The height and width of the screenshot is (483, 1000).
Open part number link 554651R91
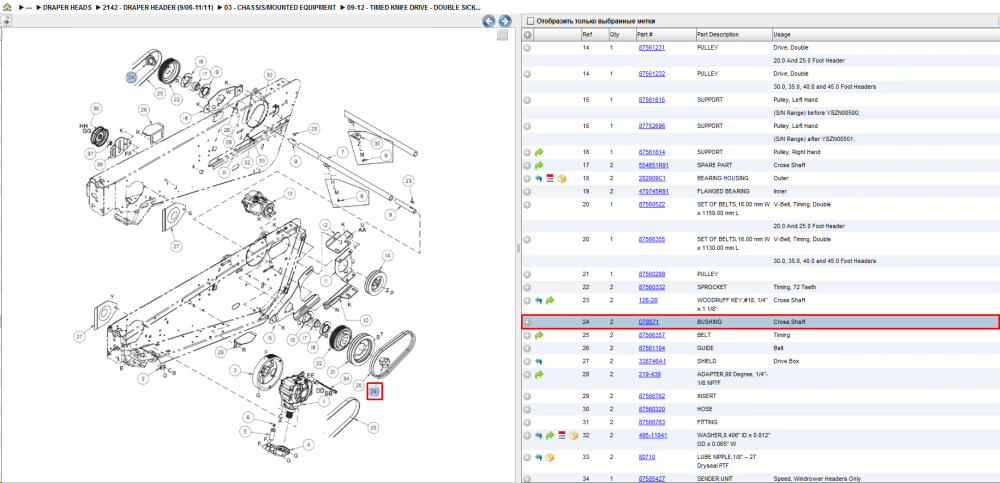click(x=653, y=165)
